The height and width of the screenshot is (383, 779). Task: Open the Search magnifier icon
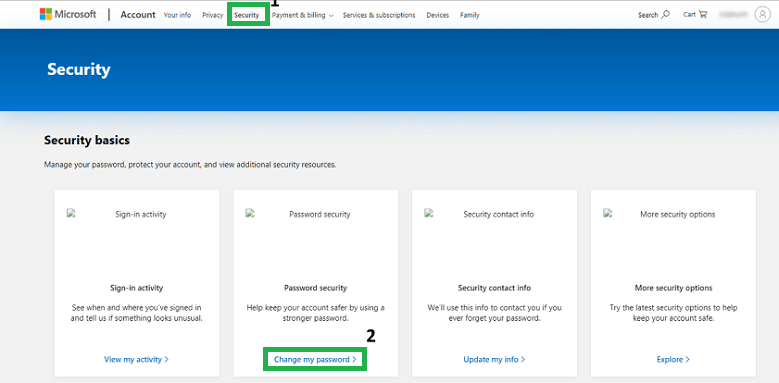(x=666, y=14)
